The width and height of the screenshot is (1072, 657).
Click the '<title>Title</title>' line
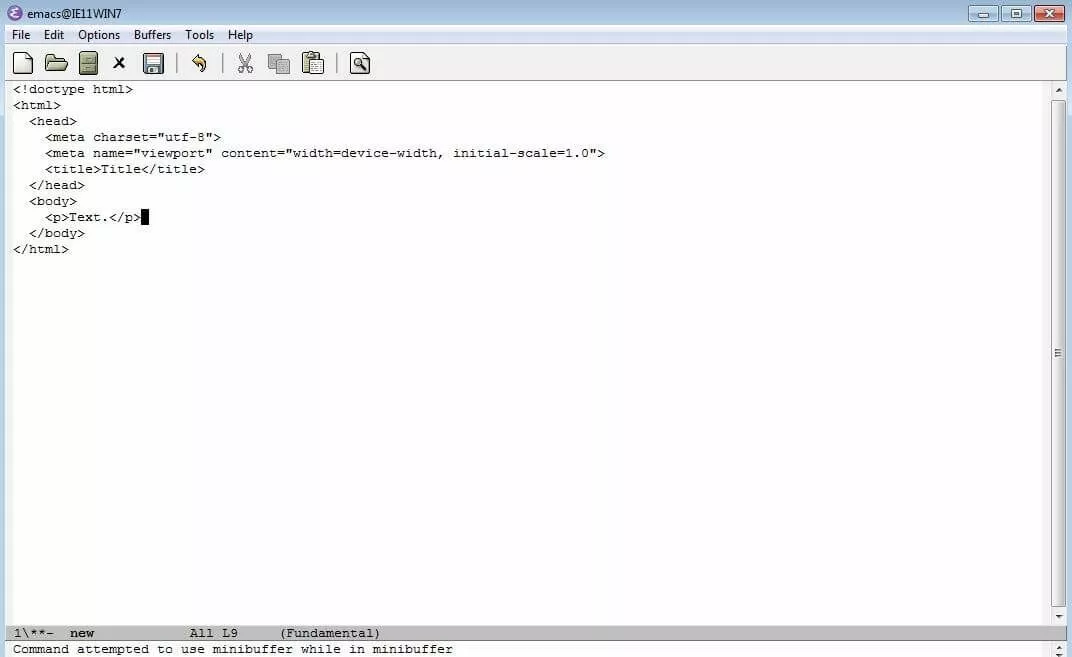[x=124, y=170]
